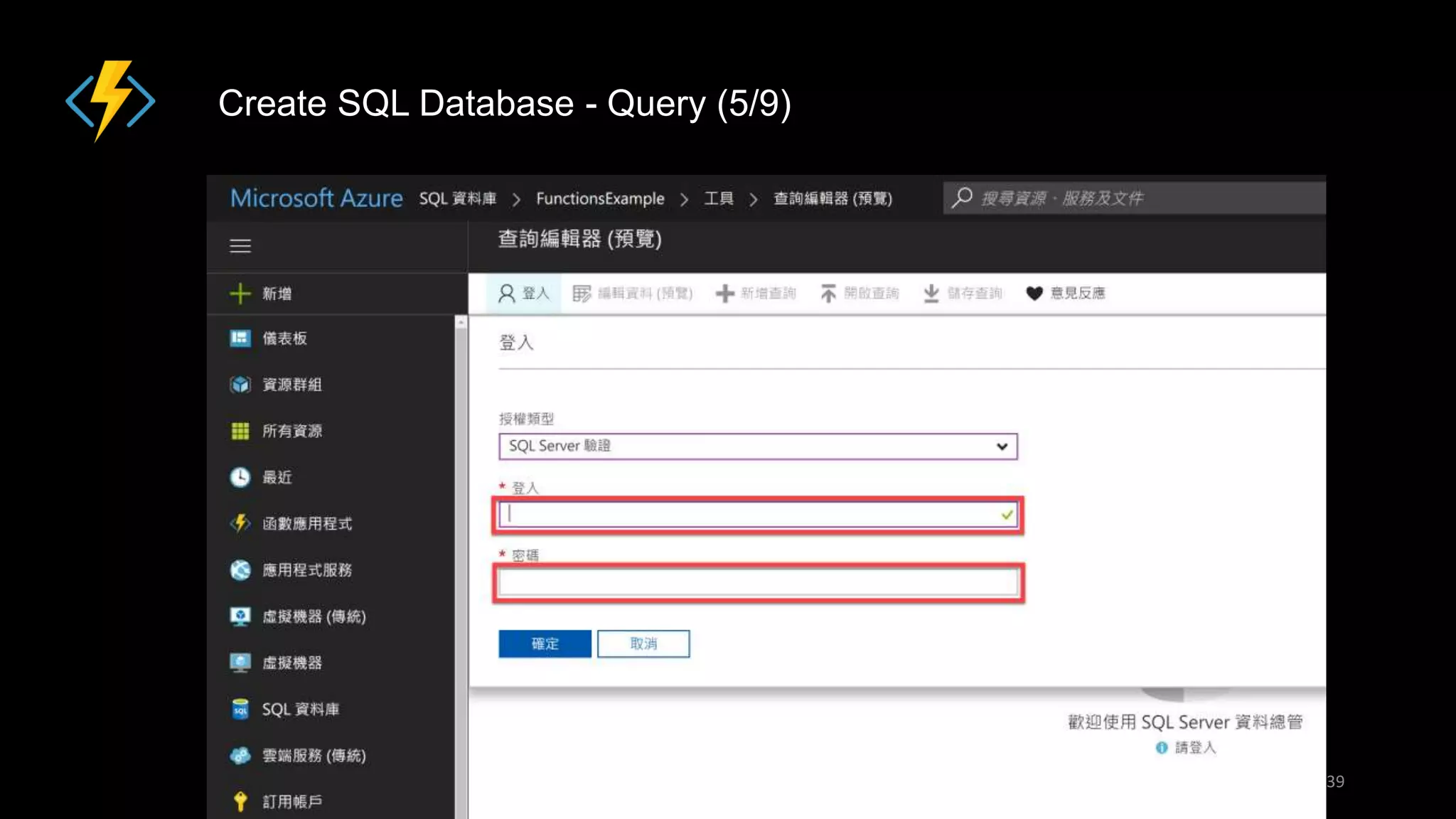Image resolution: width=1456 pixels, height=819 pixels.
Task: Open the 訂用帳戶 key icon
Action: click(x=240, y=801)
